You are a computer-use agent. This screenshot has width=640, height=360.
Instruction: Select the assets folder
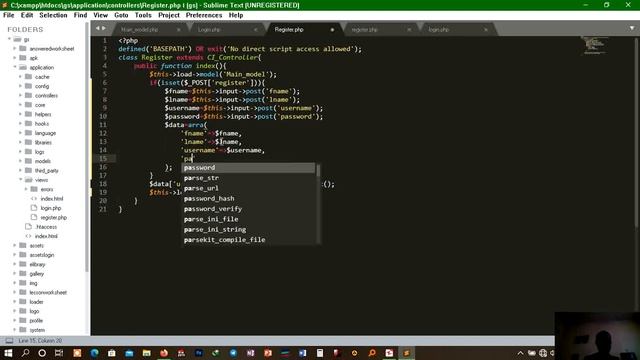(36, 246)
